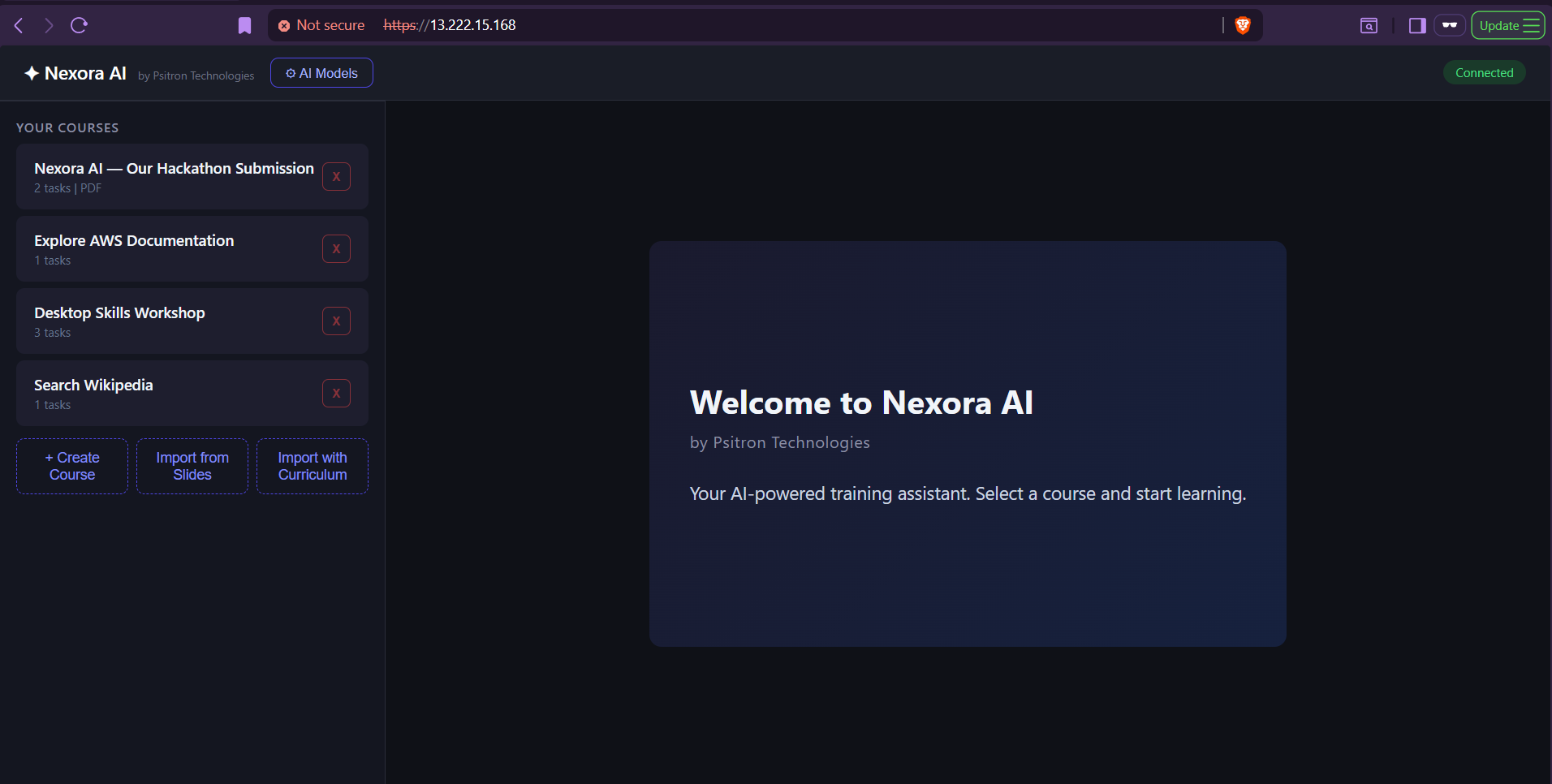Image resolution: width=1552 pixels, height=784 pixels.
Task: Click 'by Psitron Technologies' on the welcome card
Action: 779,442
